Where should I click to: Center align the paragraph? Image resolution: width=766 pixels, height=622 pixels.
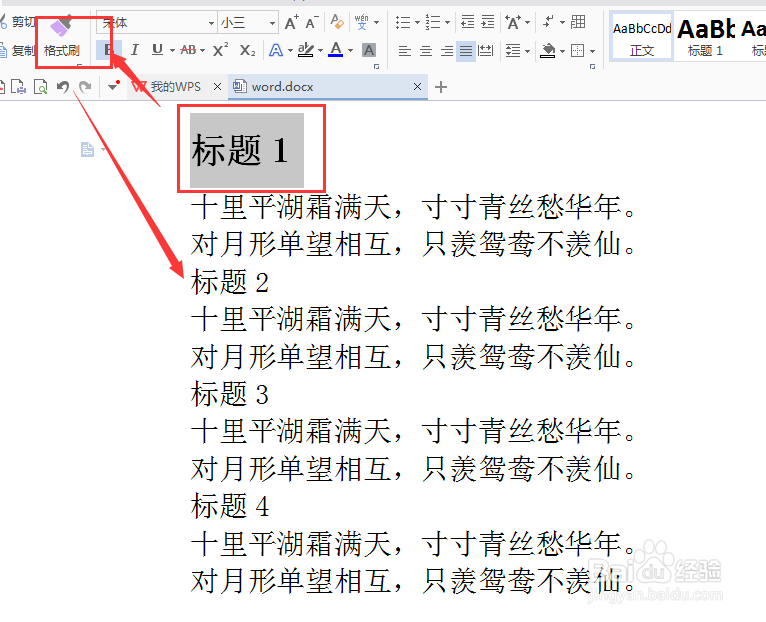tap(426, 50)
